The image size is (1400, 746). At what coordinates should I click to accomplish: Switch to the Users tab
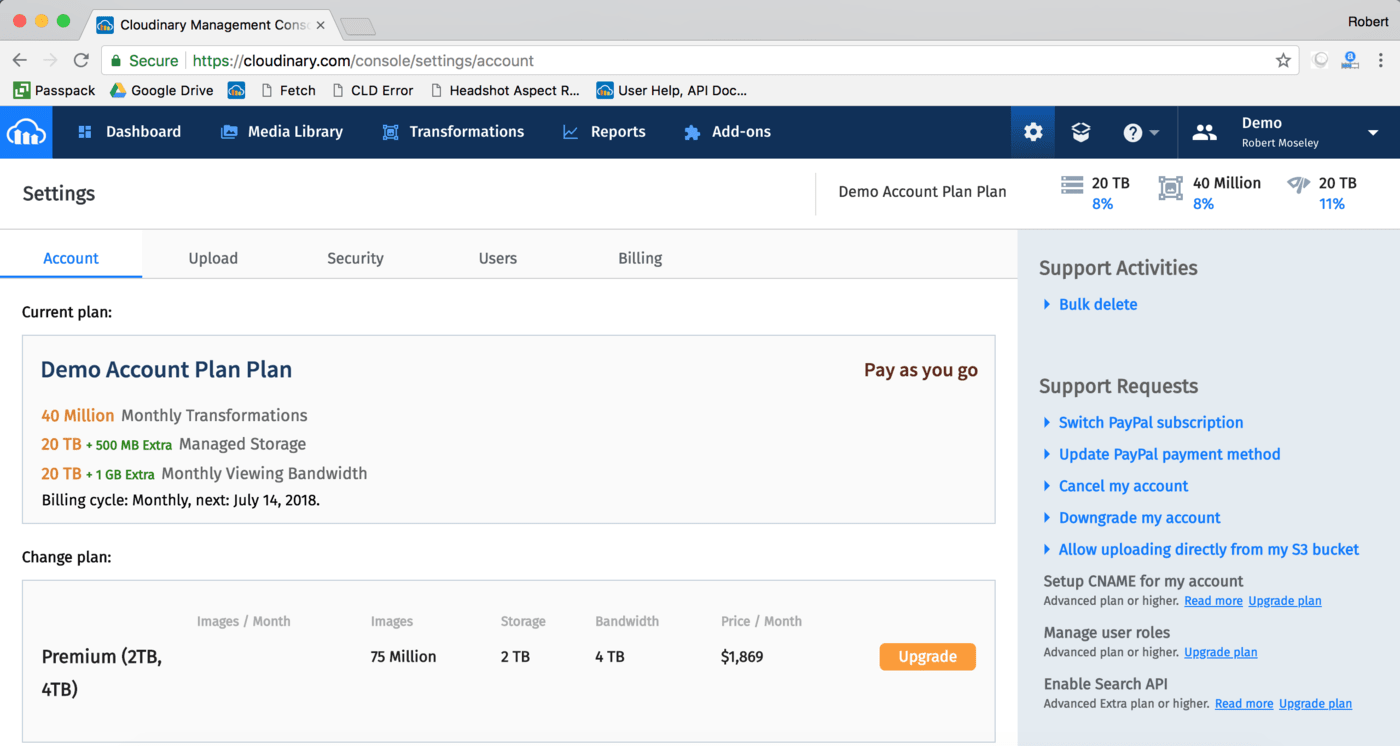(x=498, y=258)
